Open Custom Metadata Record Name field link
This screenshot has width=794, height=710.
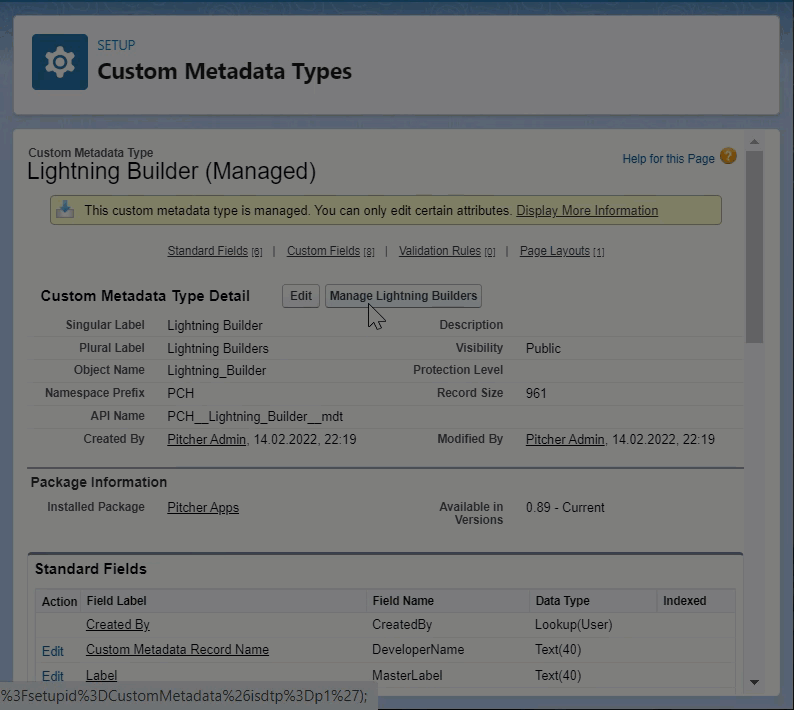point(177,650)
